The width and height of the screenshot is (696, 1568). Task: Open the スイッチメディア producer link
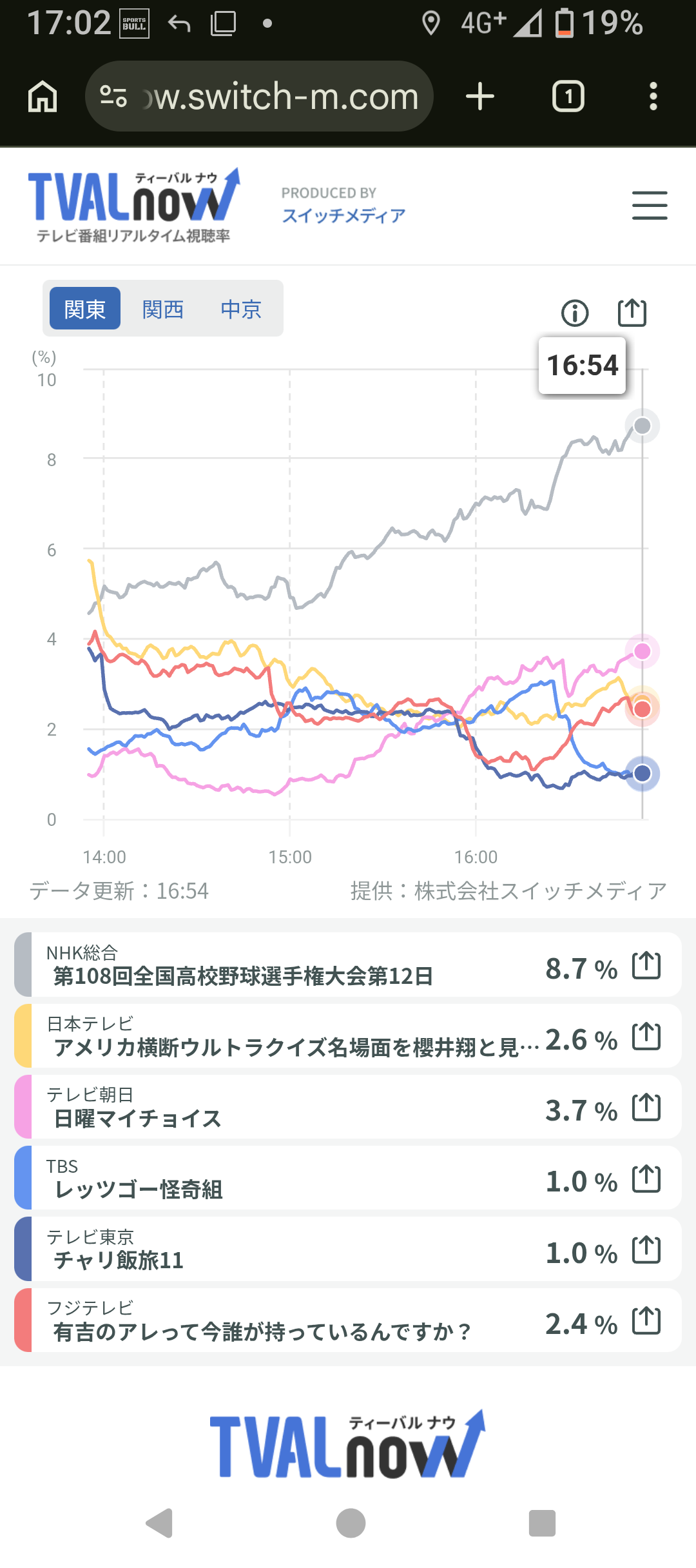coord(343,215)
